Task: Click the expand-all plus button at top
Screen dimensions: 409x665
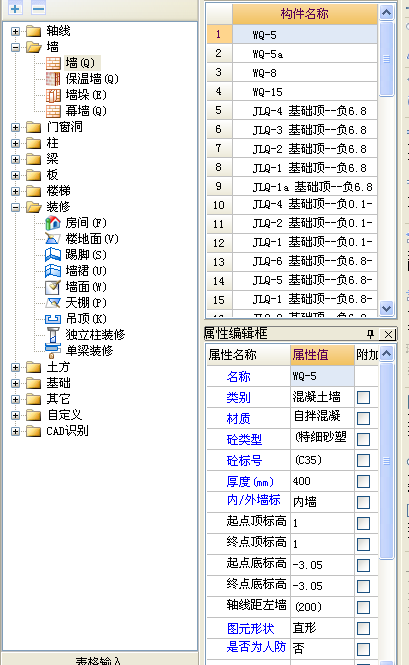Action: (x=15, y=8)
